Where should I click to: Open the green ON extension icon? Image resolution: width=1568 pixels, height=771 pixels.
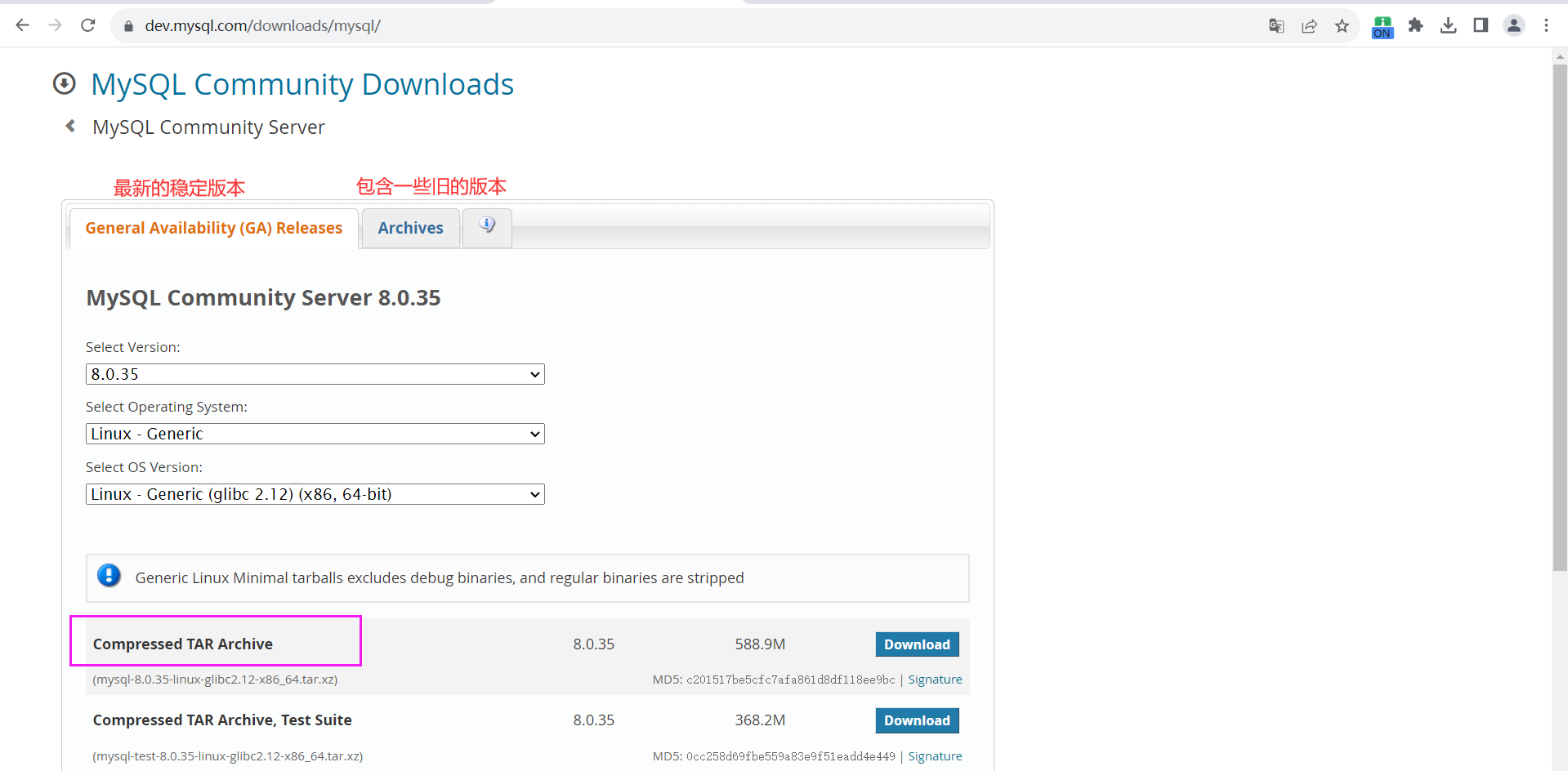(x=1383, y=27)
